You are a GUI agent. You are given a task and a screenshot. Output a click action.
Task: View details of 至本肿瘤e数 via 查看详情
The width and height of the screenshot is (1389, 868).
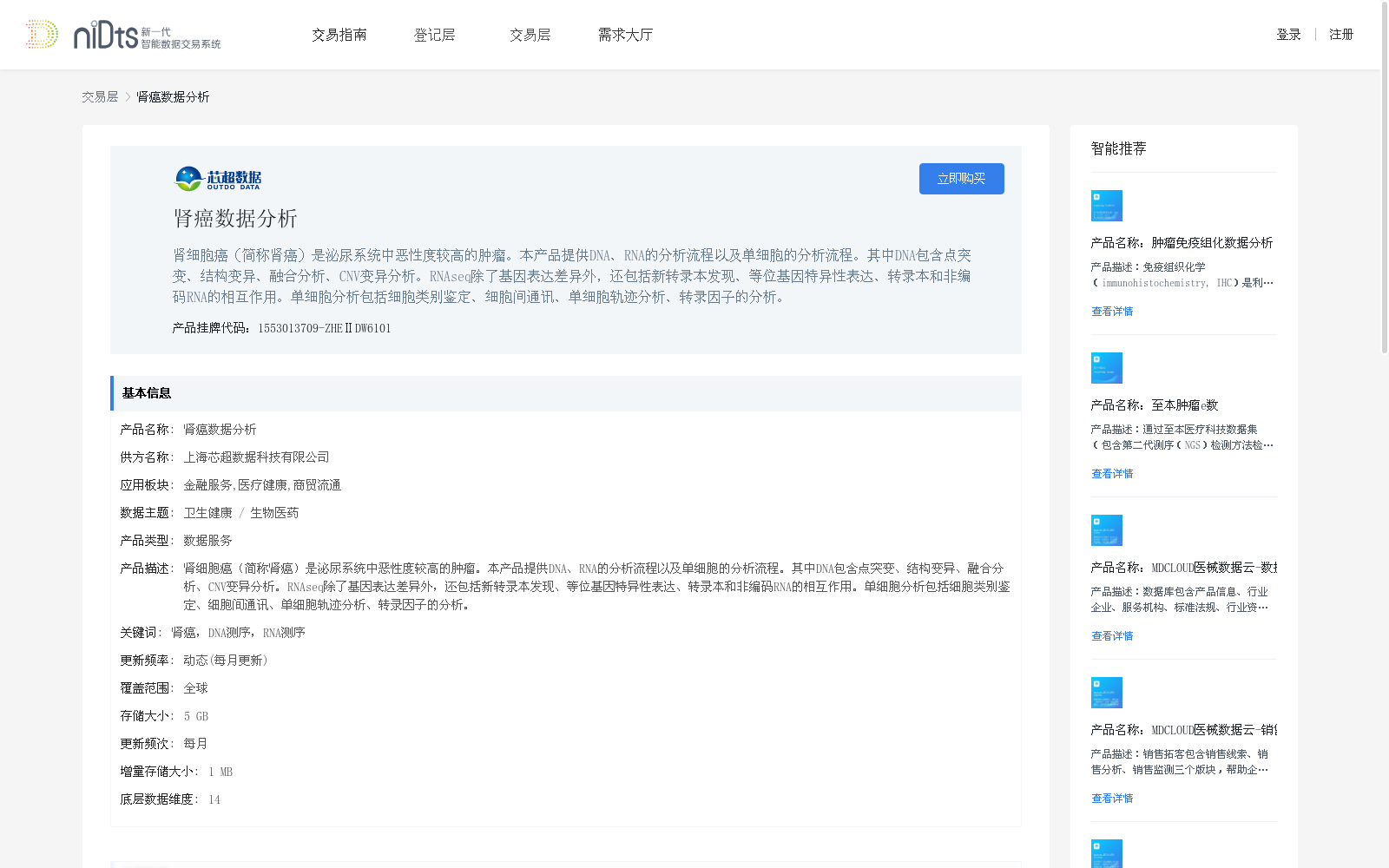point(1112,474)
